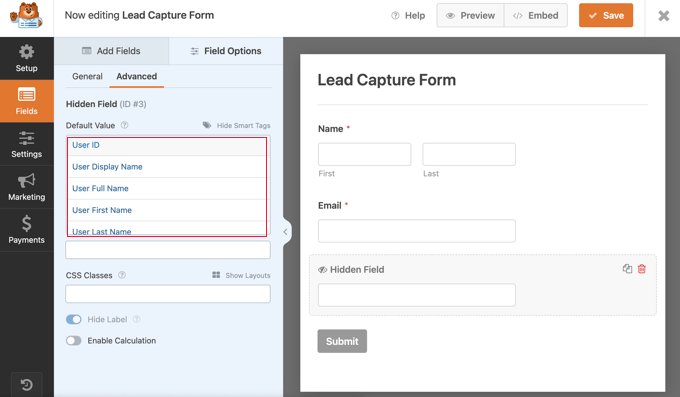Click the Hide Smart Tags link
Screen dimensions: 680x397
pos(243,125)
